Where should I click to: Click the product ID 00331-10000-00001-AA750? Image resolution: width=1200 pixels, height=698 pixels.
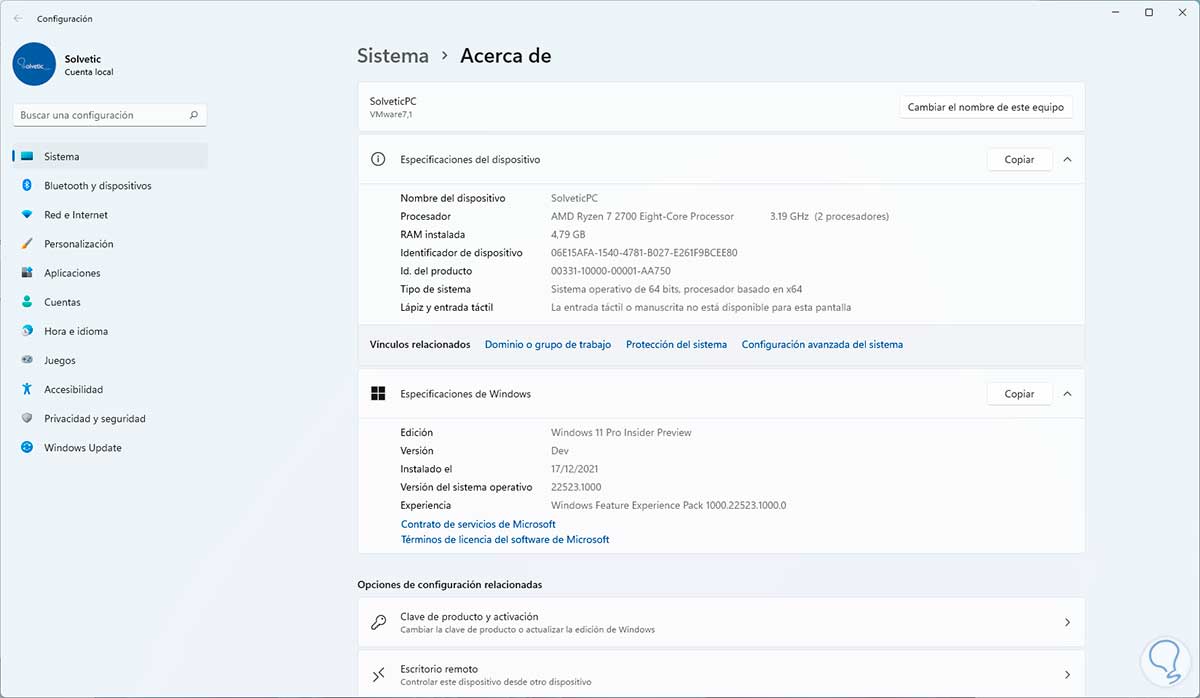point(611,271)
